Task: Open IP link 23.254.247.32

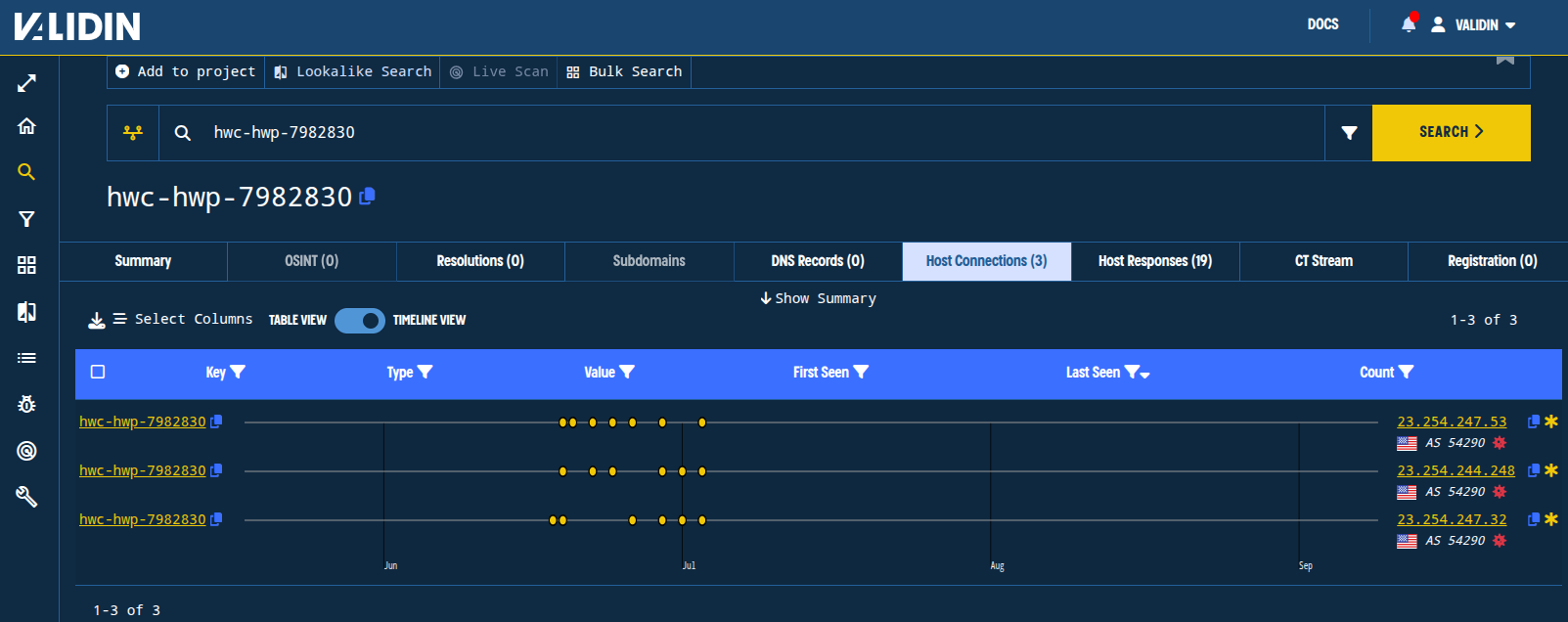Action: 1452,519
